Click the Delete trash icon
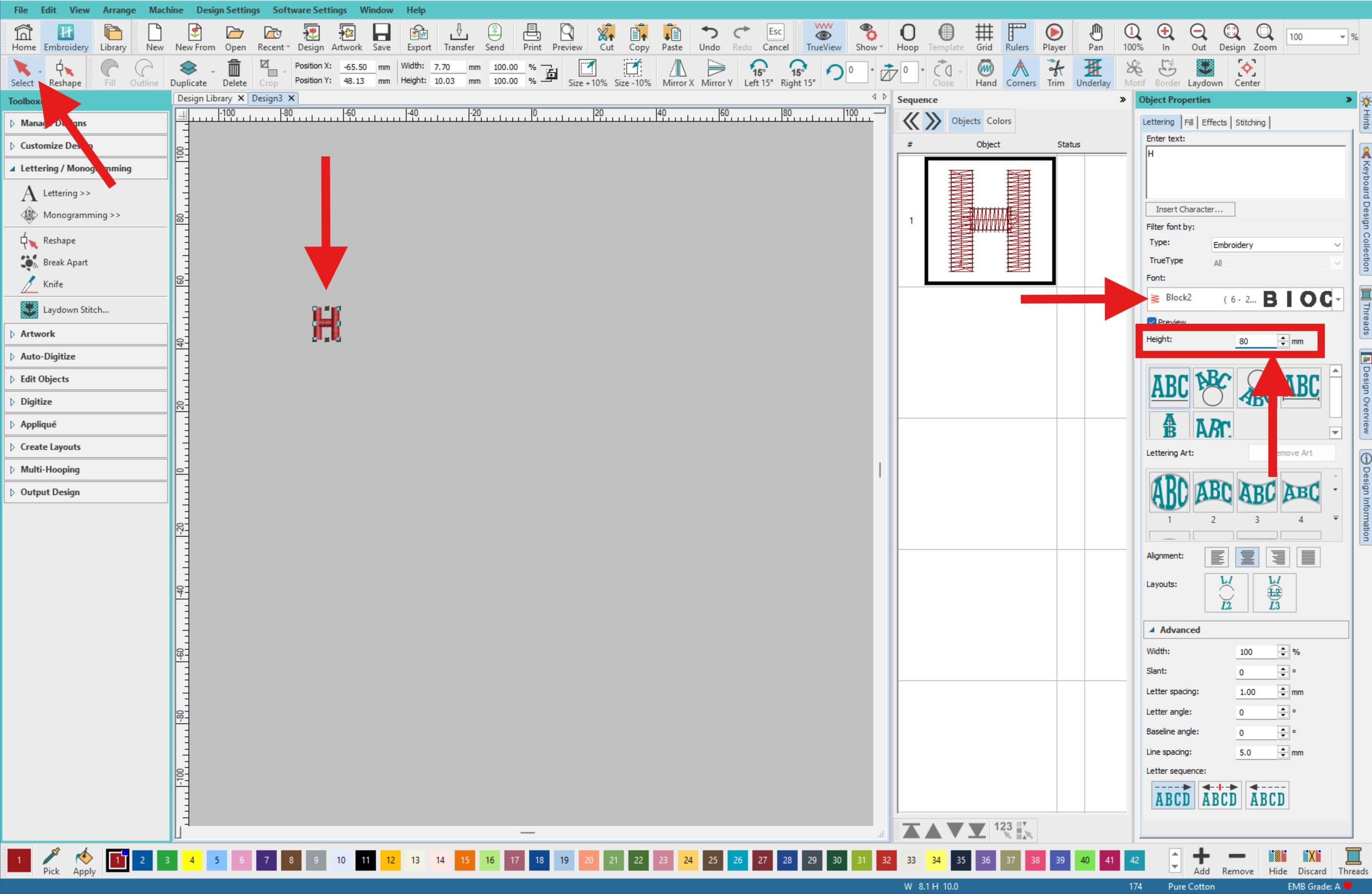Screen dimensions: 1372x894 pyautogui.click(x=234, y=73)
